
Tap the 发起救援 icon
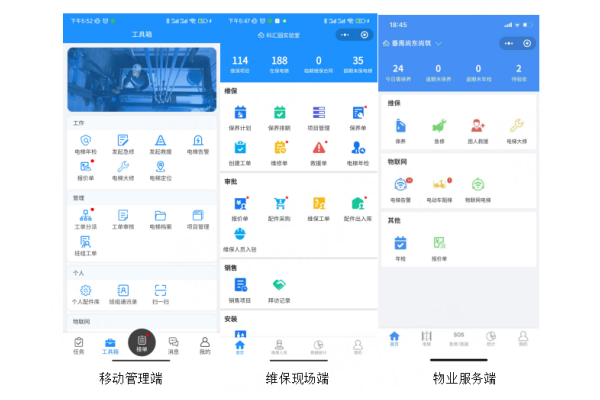coord(160,140)
